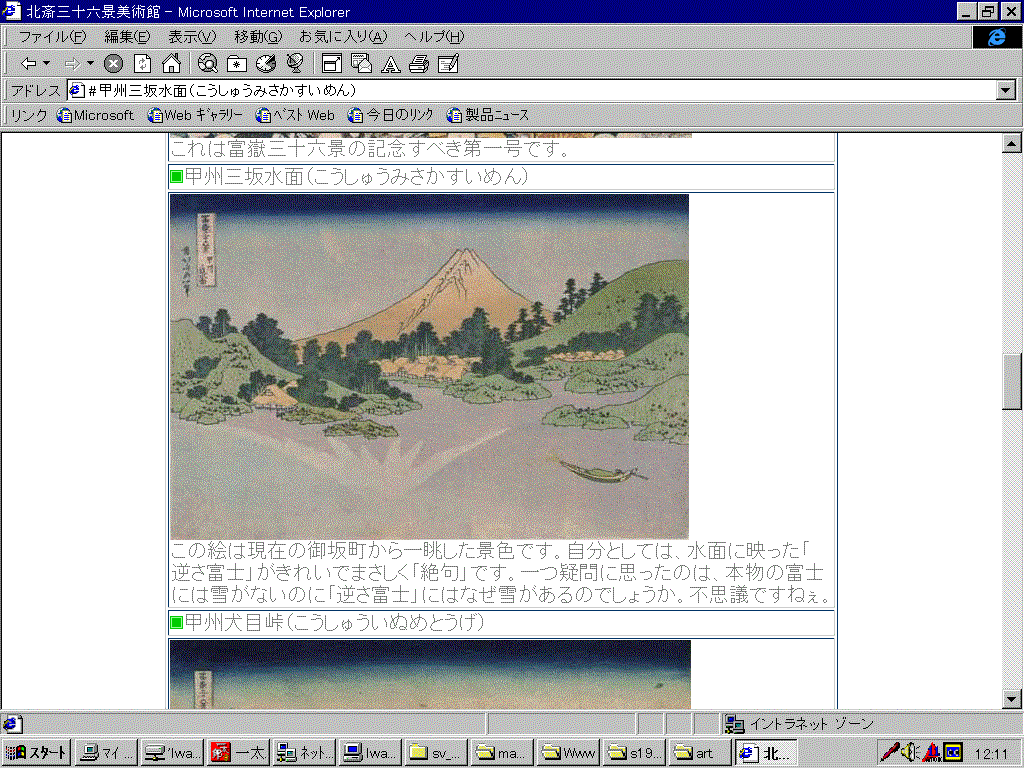Click the イントラネット ゾーン status text
Viewport: 1024px width, 768px height.
click(812, 724)
